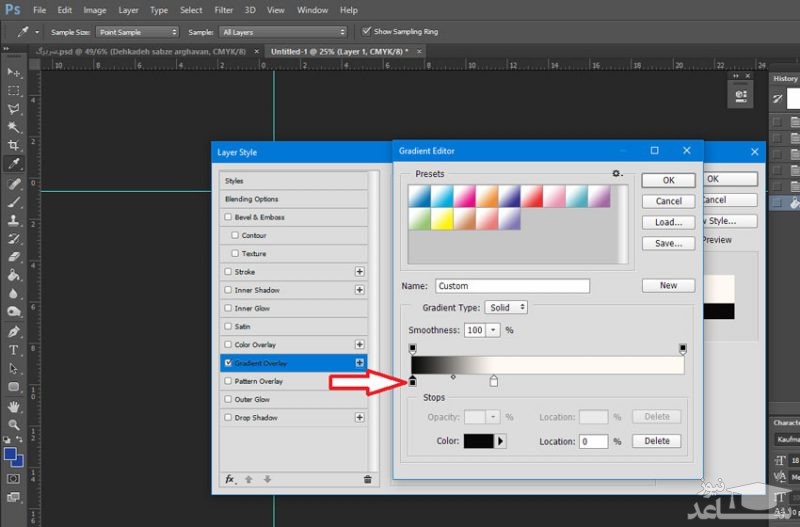Image resolution: width=800 pixels, height=527 pixels.
Task: Open the presets gear menu
Action: 618,174
